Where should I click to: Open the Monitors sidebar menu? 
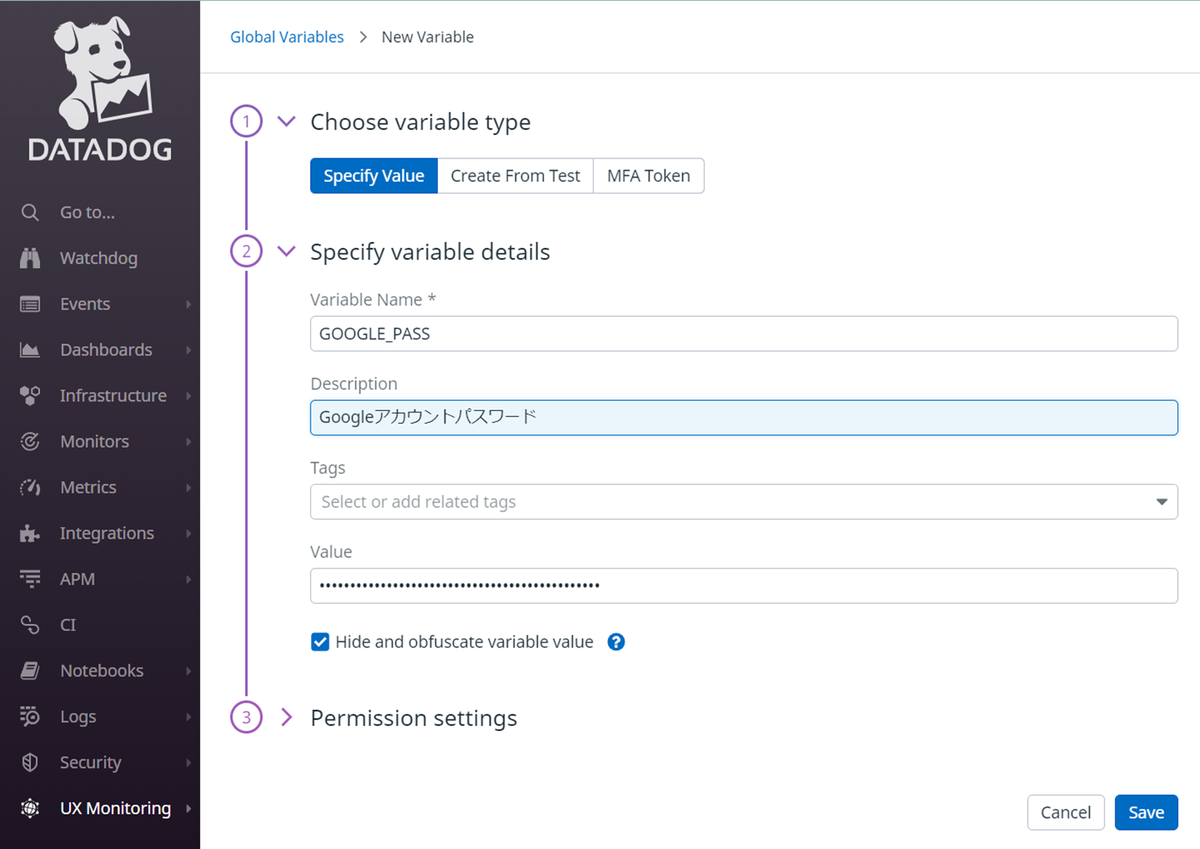click(x=94, y=442)
